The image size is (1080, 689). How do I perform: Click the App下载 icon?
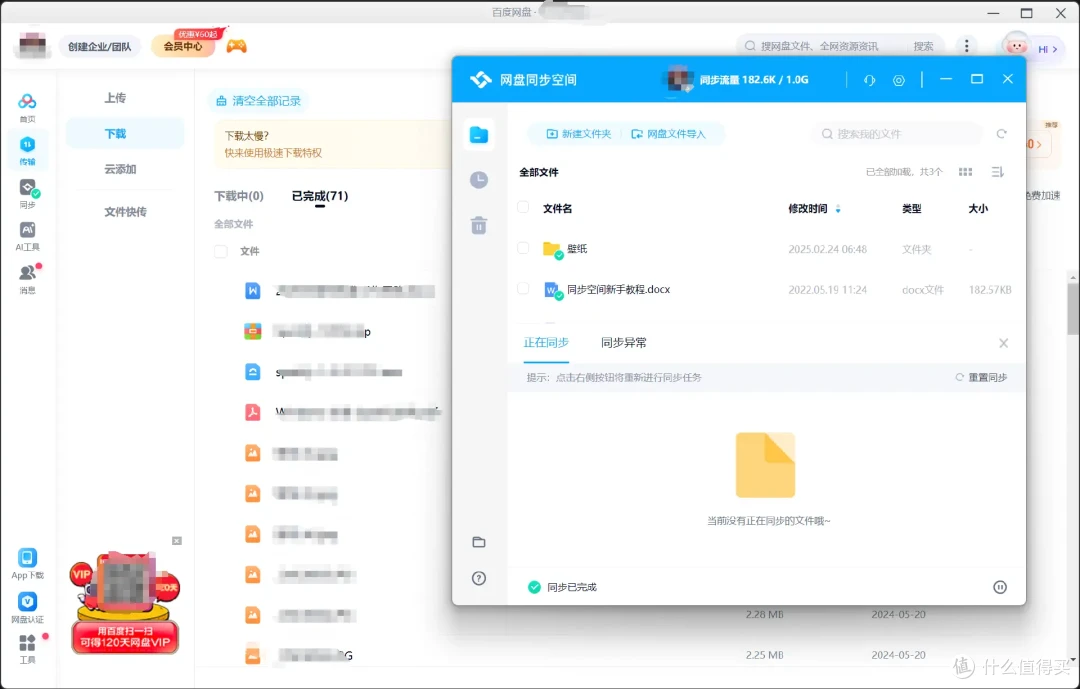tap(28, 557)
